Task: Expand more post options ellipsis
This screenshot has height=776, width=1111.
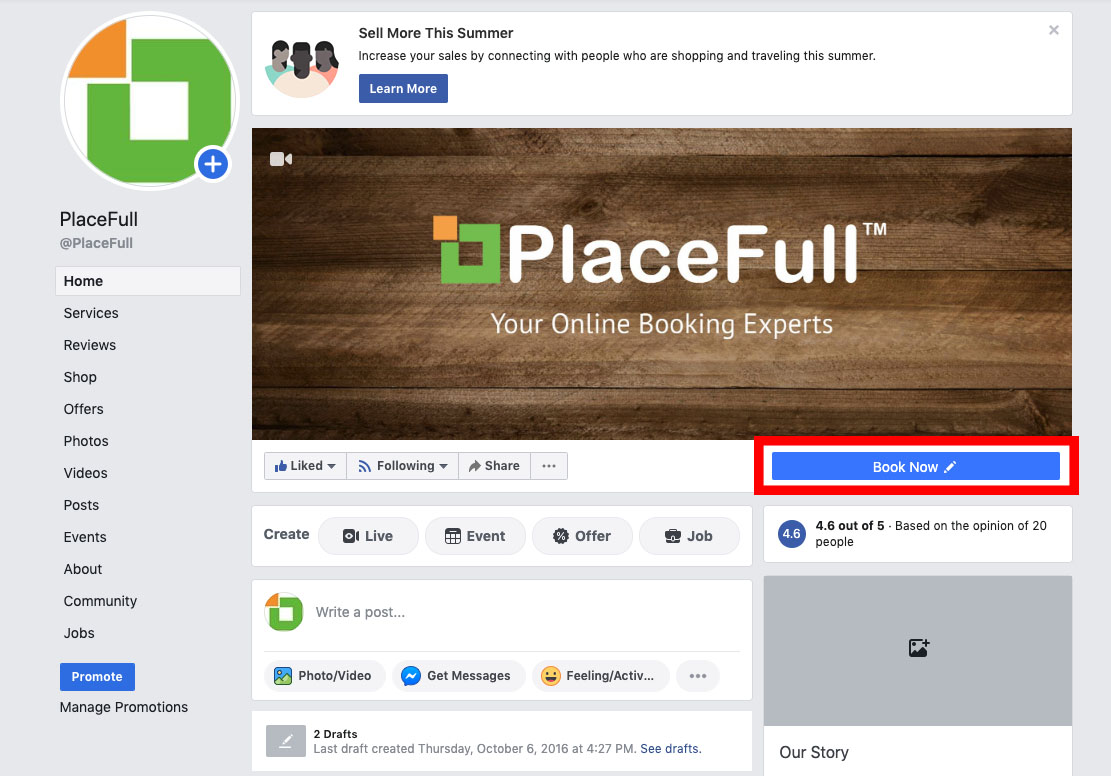Action: coord(698,676)
